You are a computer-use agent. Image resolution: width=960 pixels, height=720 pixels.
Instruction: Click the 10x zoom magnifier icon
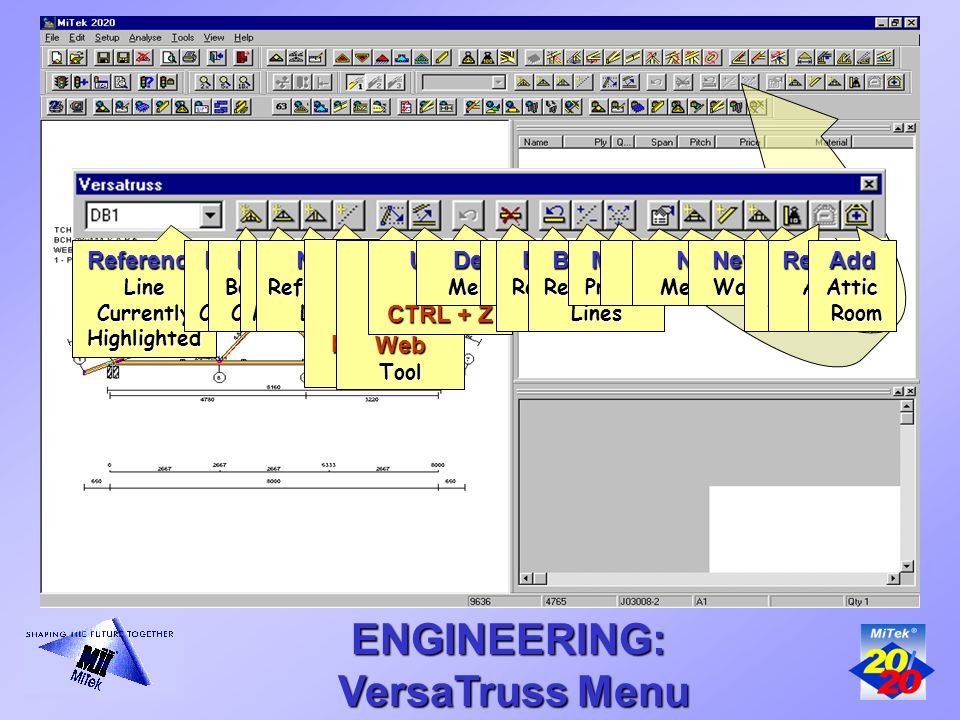click(x=245, y=82)
